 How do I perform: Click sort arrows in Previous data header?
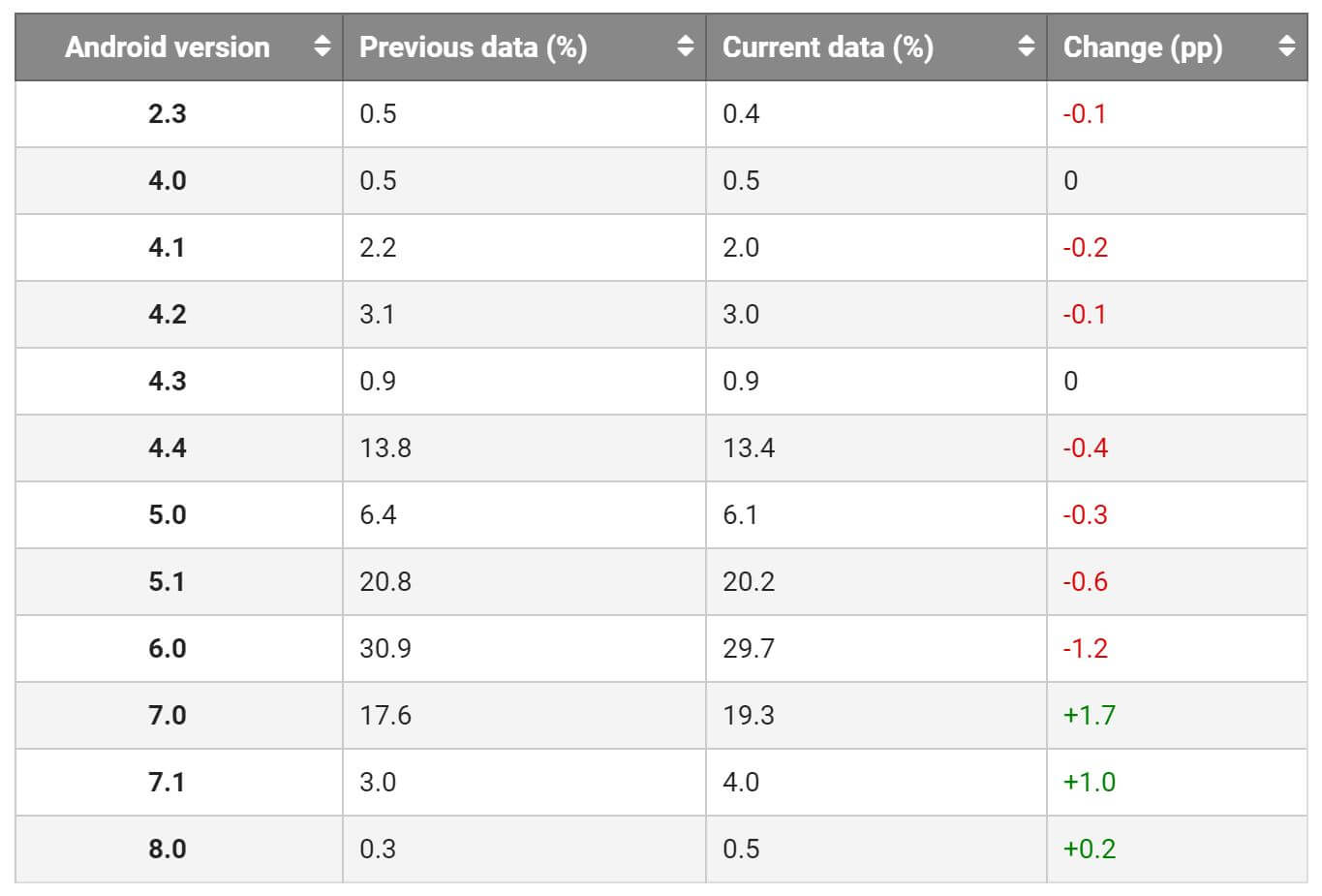click(686, 46)
